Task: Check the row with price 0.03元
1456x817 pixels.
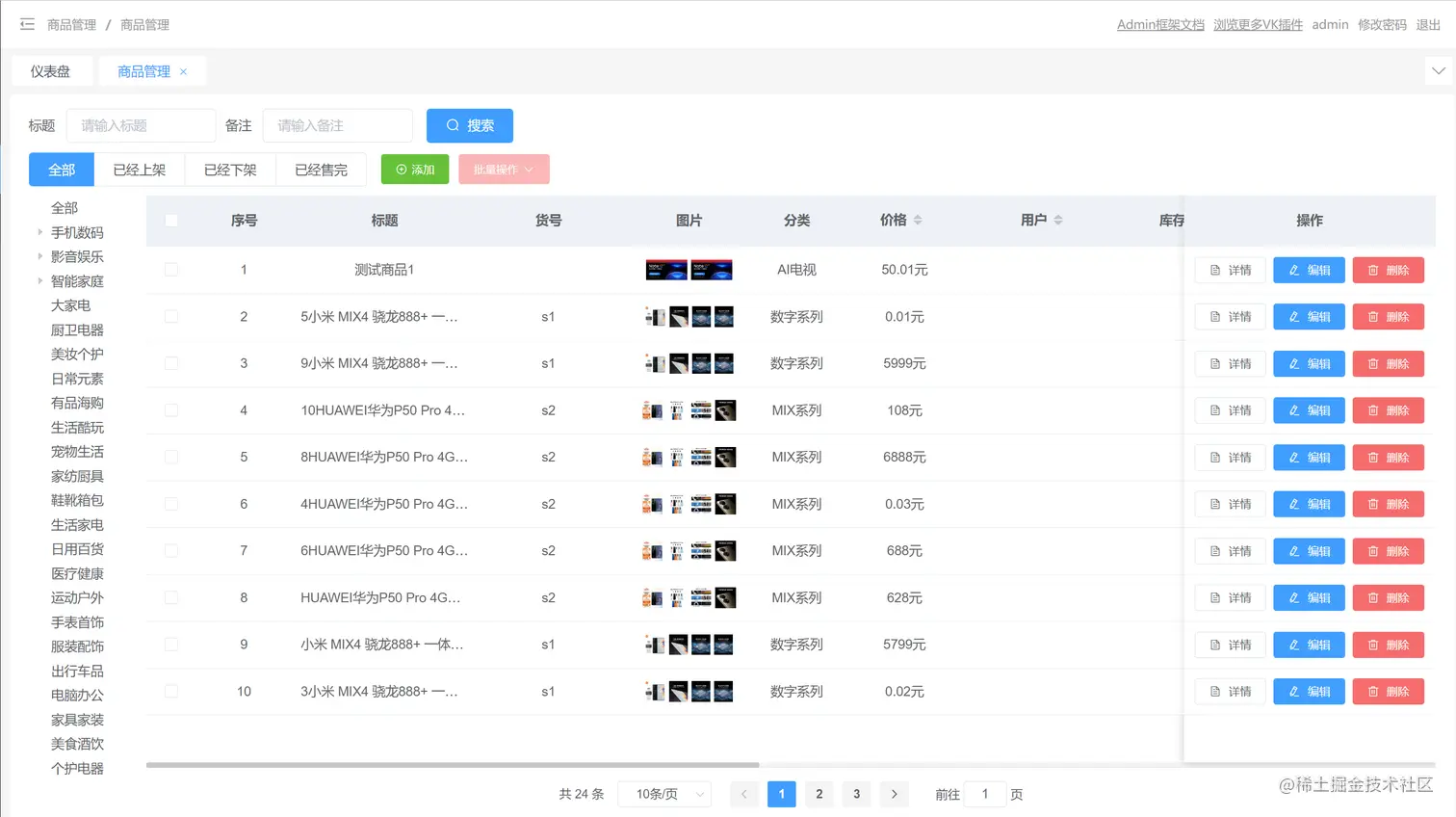Action: (171, 504)
